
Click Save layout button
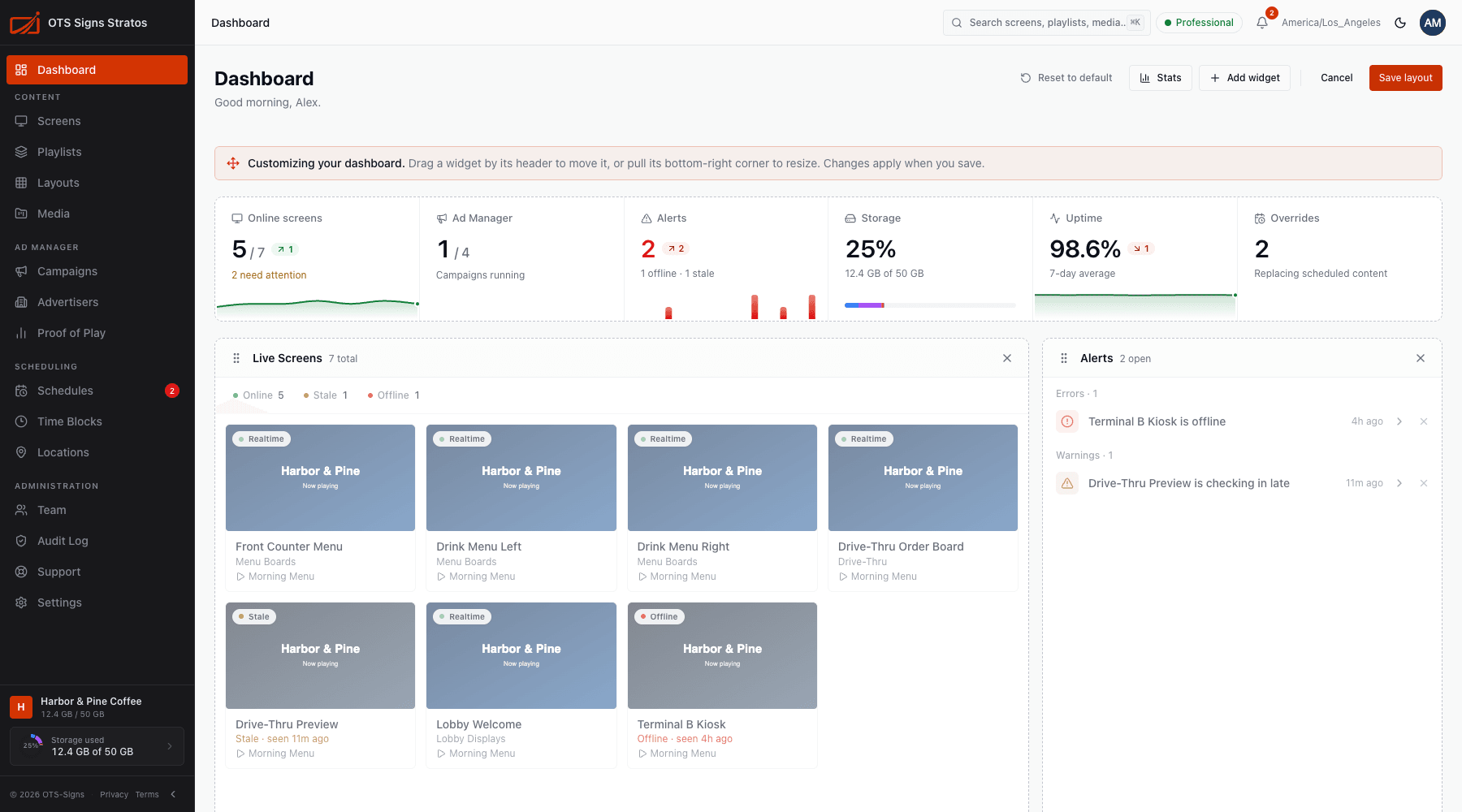1405,78
